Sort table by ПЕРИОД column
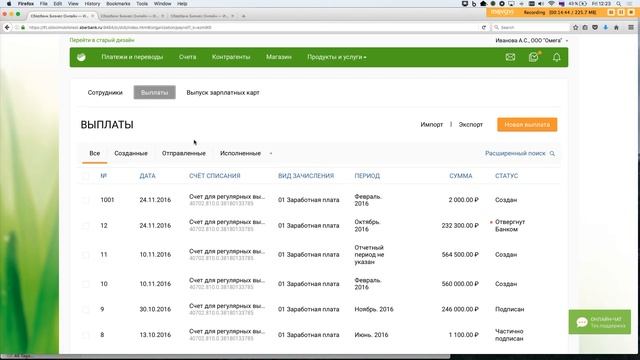The width and height of the screenshot is (640, 360). 367,176
